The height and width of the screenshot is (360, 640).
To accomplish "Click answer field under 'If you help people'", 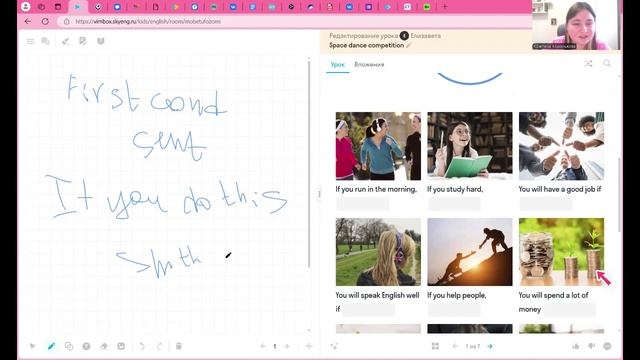I will (x=454, y=309).
